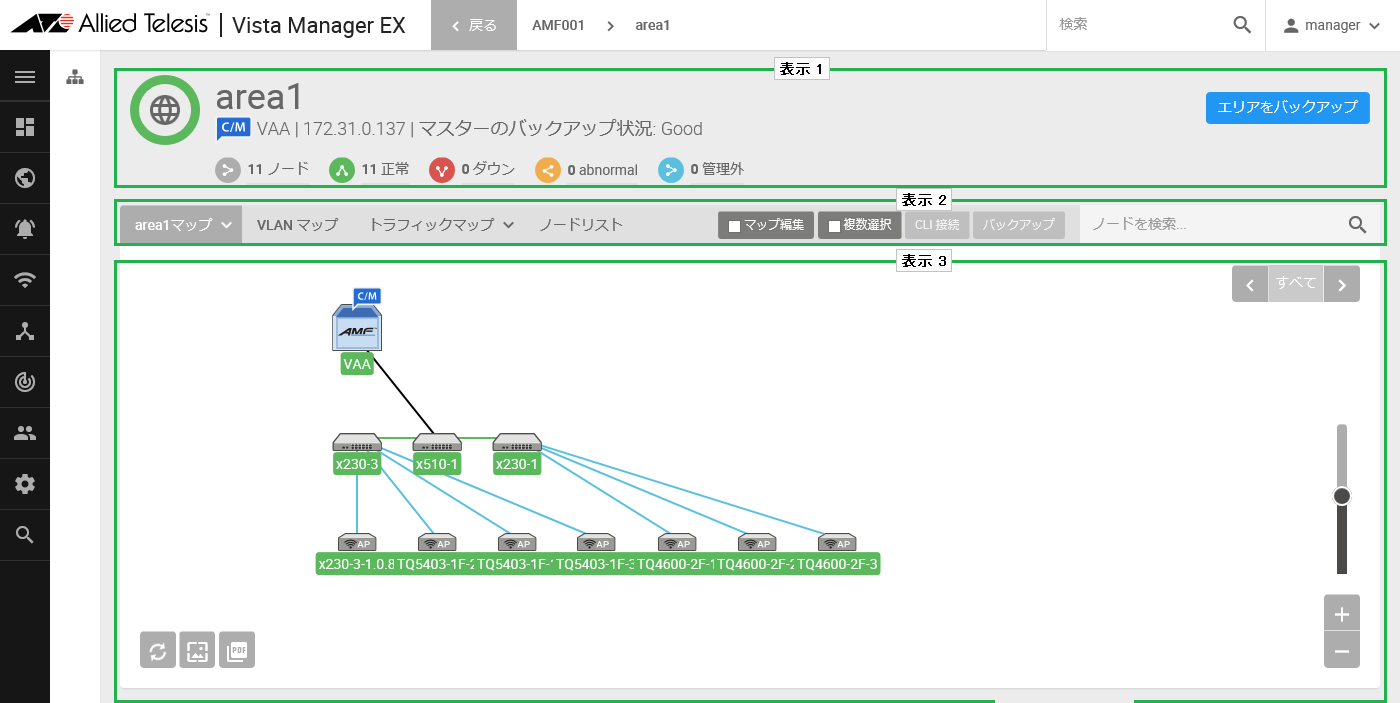The width and height of the screenshot is (1400, 703).
Task: Click the top bar search magnifier icon
Action: coord(1242,25)
